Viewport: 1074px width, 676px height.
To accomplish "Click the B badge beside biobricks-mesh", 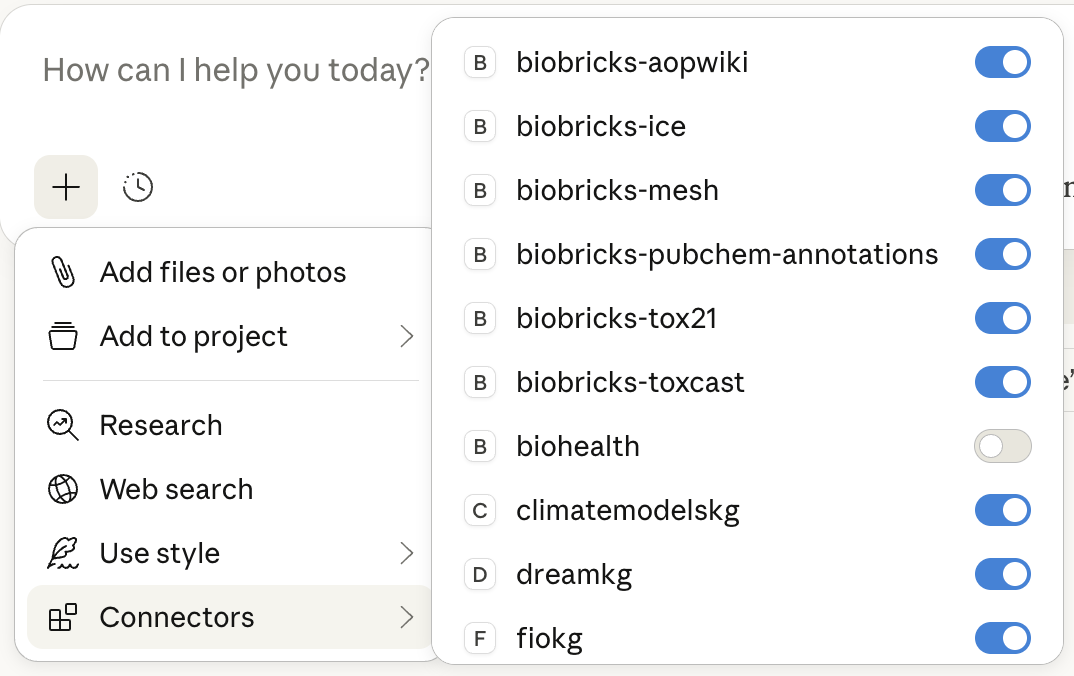I will click(480, 190).
